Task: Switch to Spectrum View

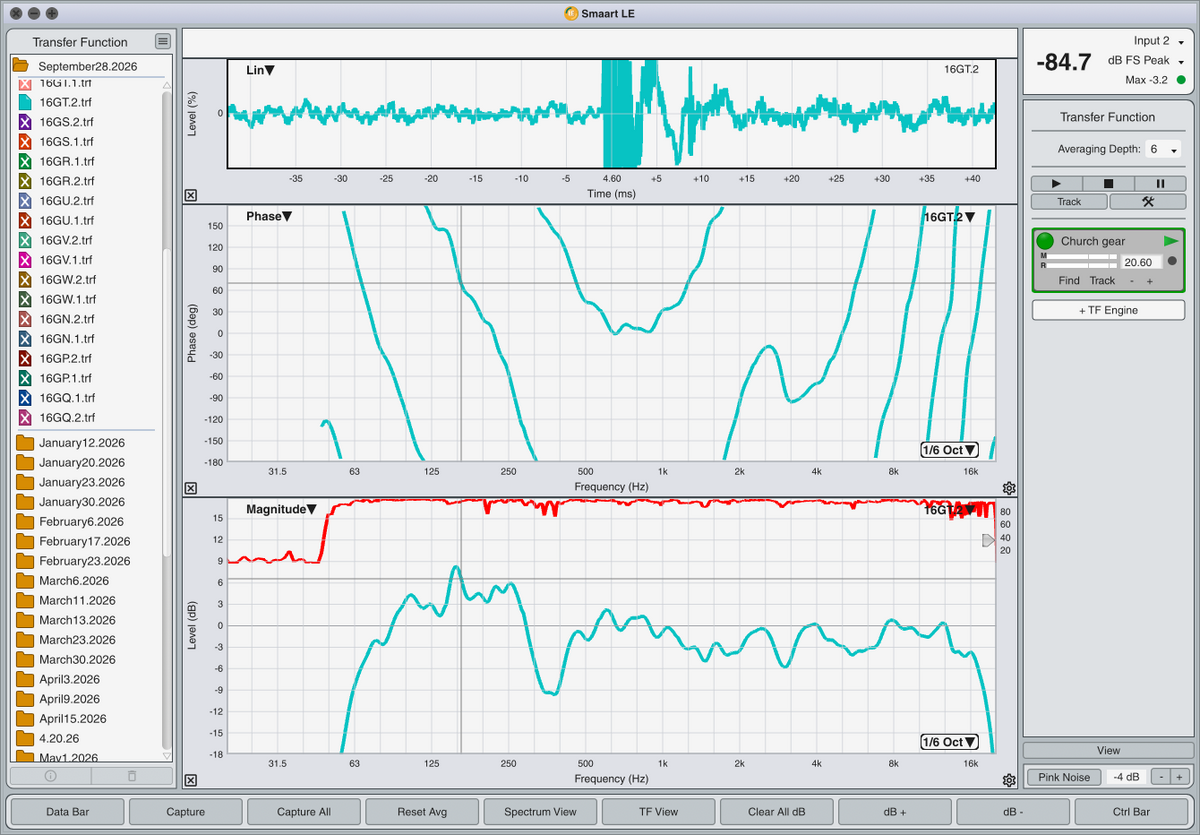Action: click(x=540, y=812)
